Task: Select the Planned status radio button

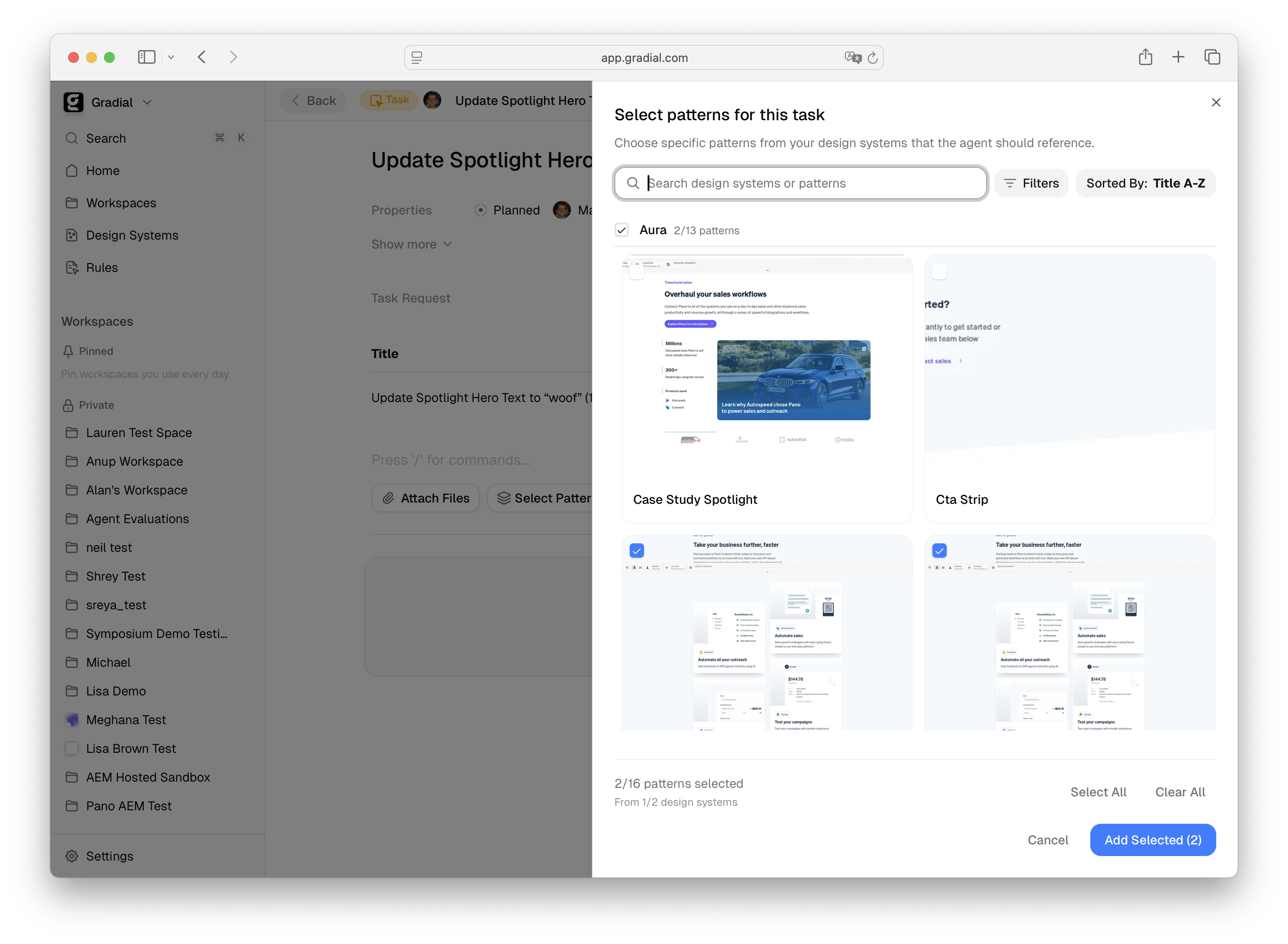Action: coord(480,210)
